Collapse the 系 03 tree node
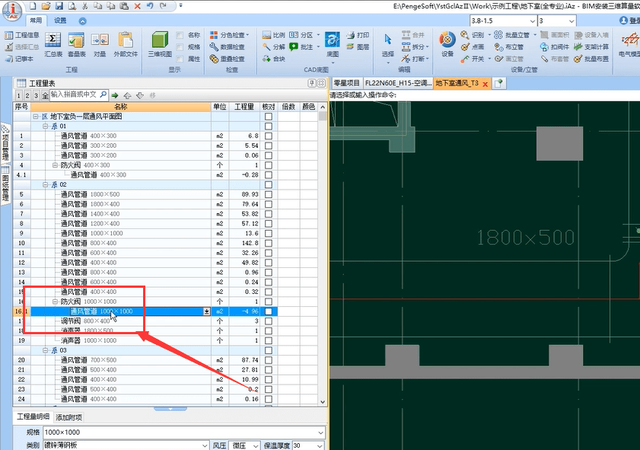Screen dimensions: 640x450 coord(46,350)
